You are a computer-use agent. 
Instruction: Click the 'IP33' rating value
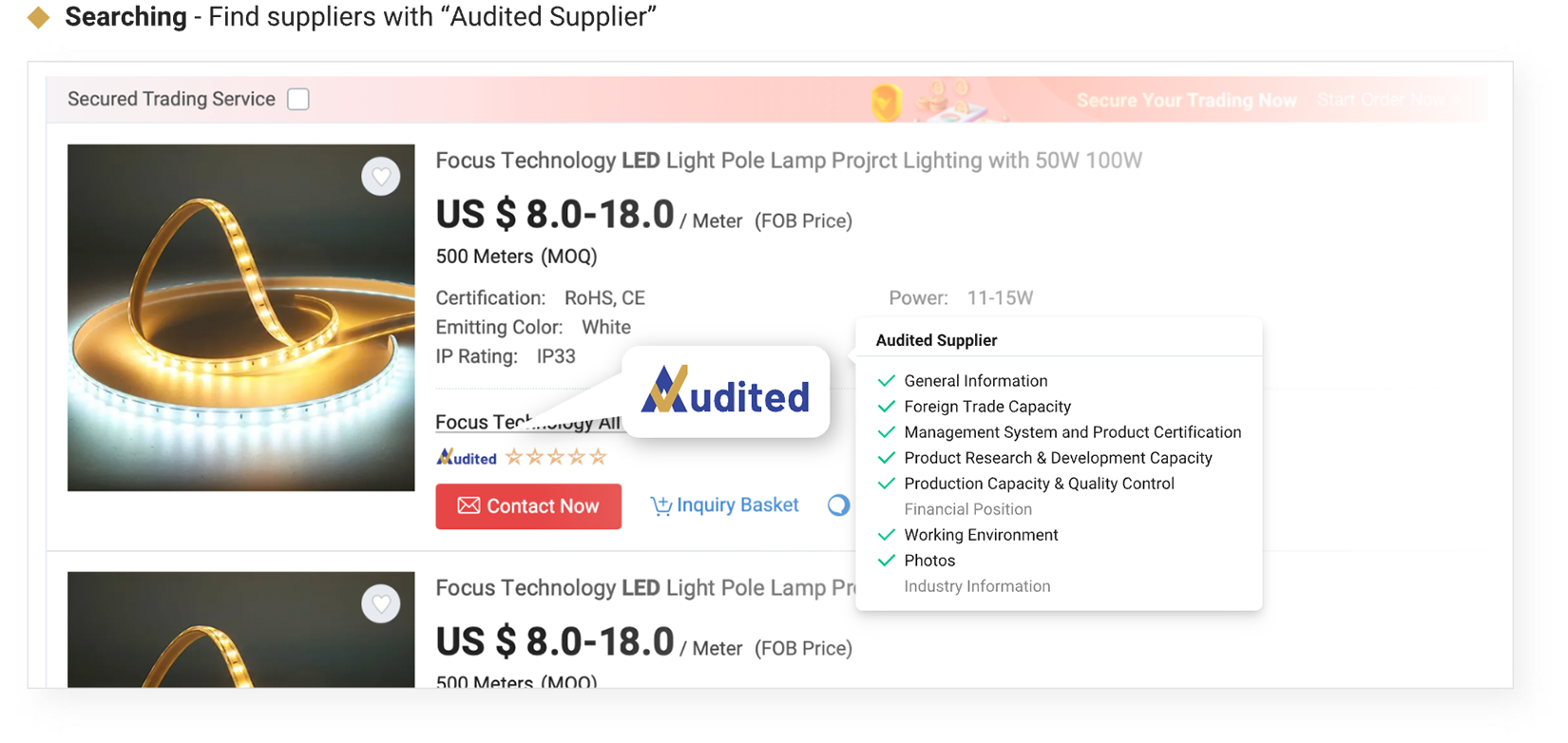556,356
